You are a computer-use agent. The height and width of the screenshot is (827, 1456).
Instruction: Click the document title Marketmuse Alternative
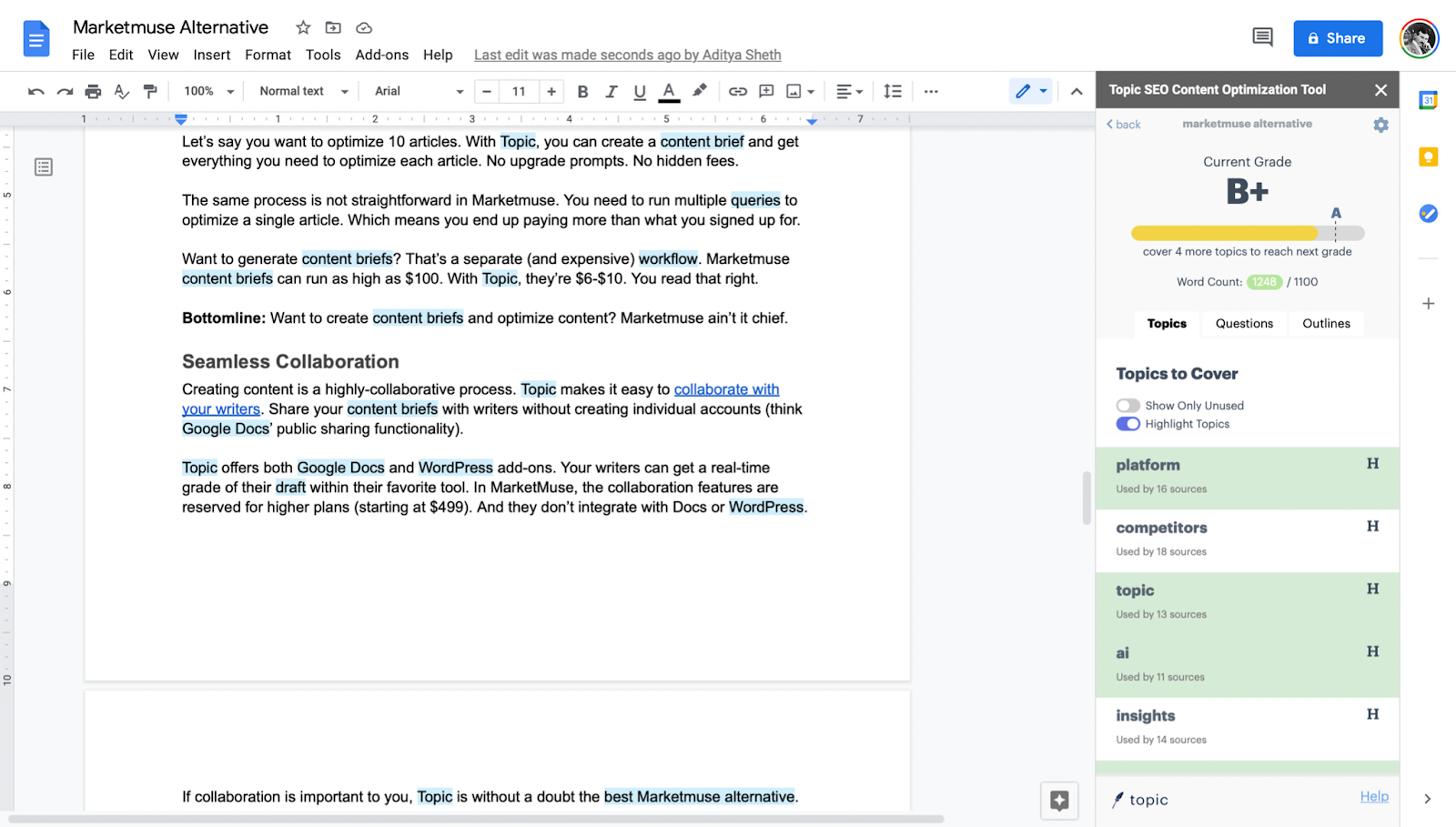click(x=171, y=27)
